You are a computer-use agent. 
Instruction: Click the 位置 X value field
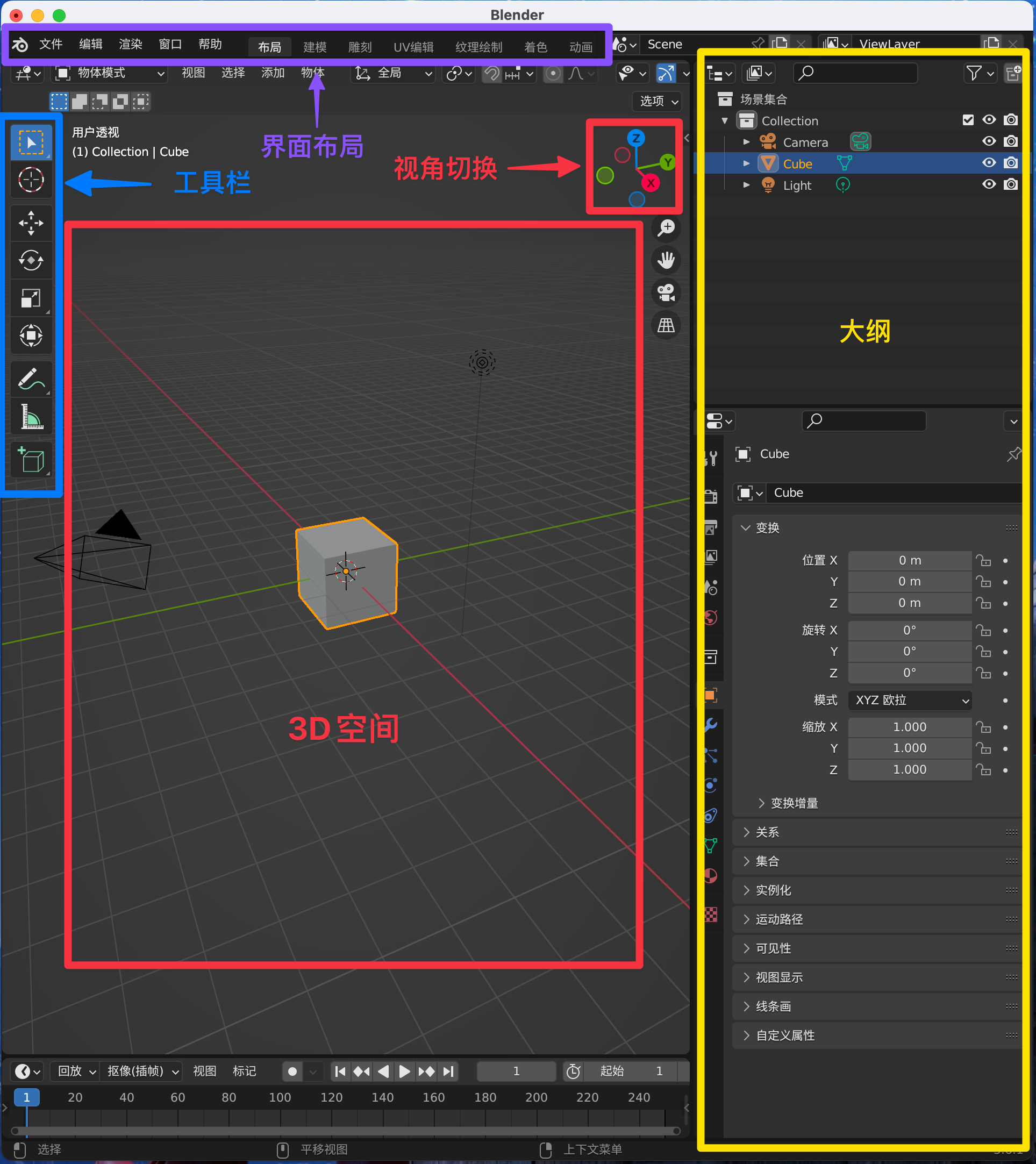(909, 560)
